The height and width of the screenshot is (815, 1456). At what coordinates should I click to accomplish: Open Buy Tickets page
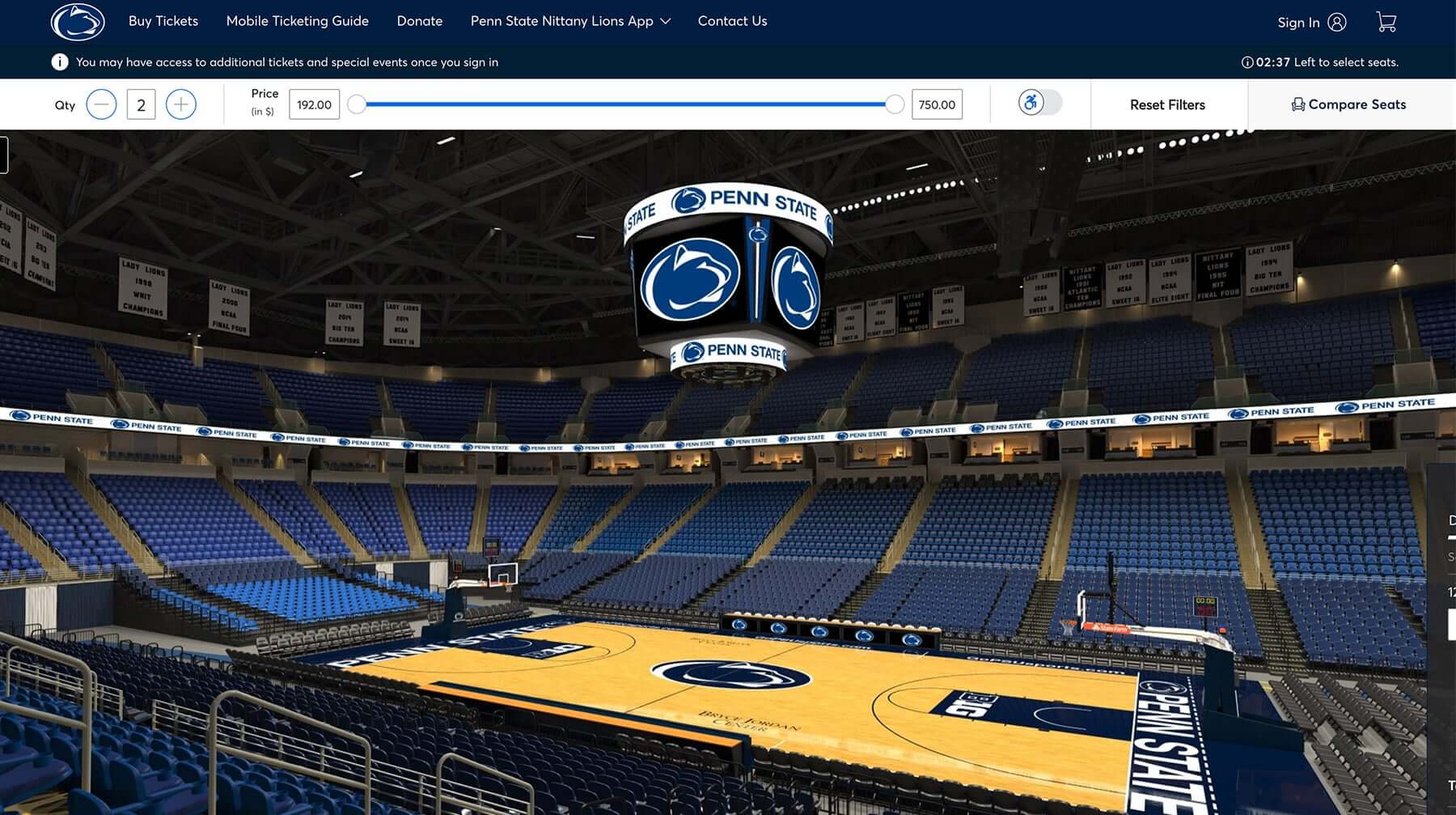pos(163,21)
